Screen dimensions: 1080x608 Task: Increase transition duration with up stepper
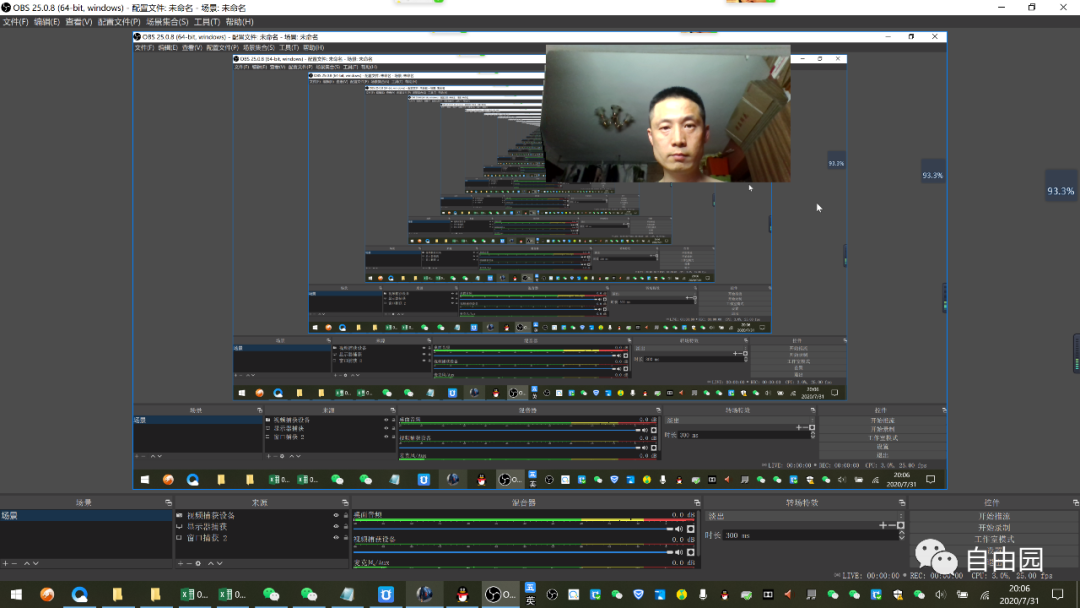[902, 533]
